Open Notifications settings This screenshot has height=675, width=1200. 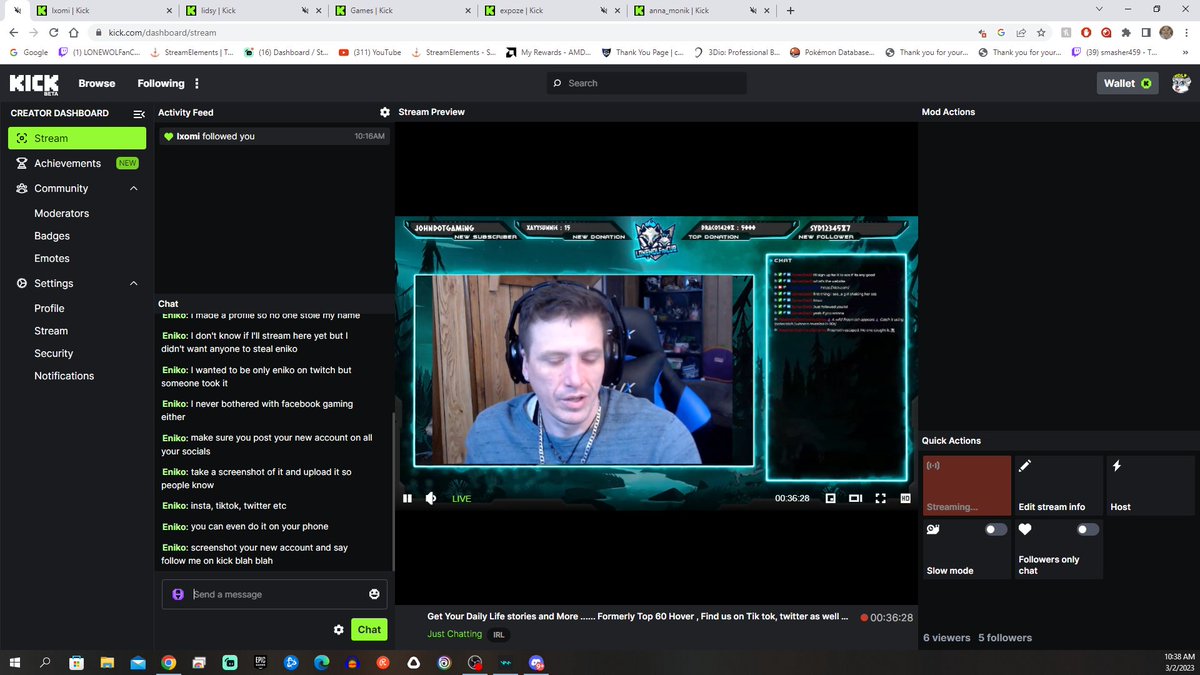(x=64, y=376)
